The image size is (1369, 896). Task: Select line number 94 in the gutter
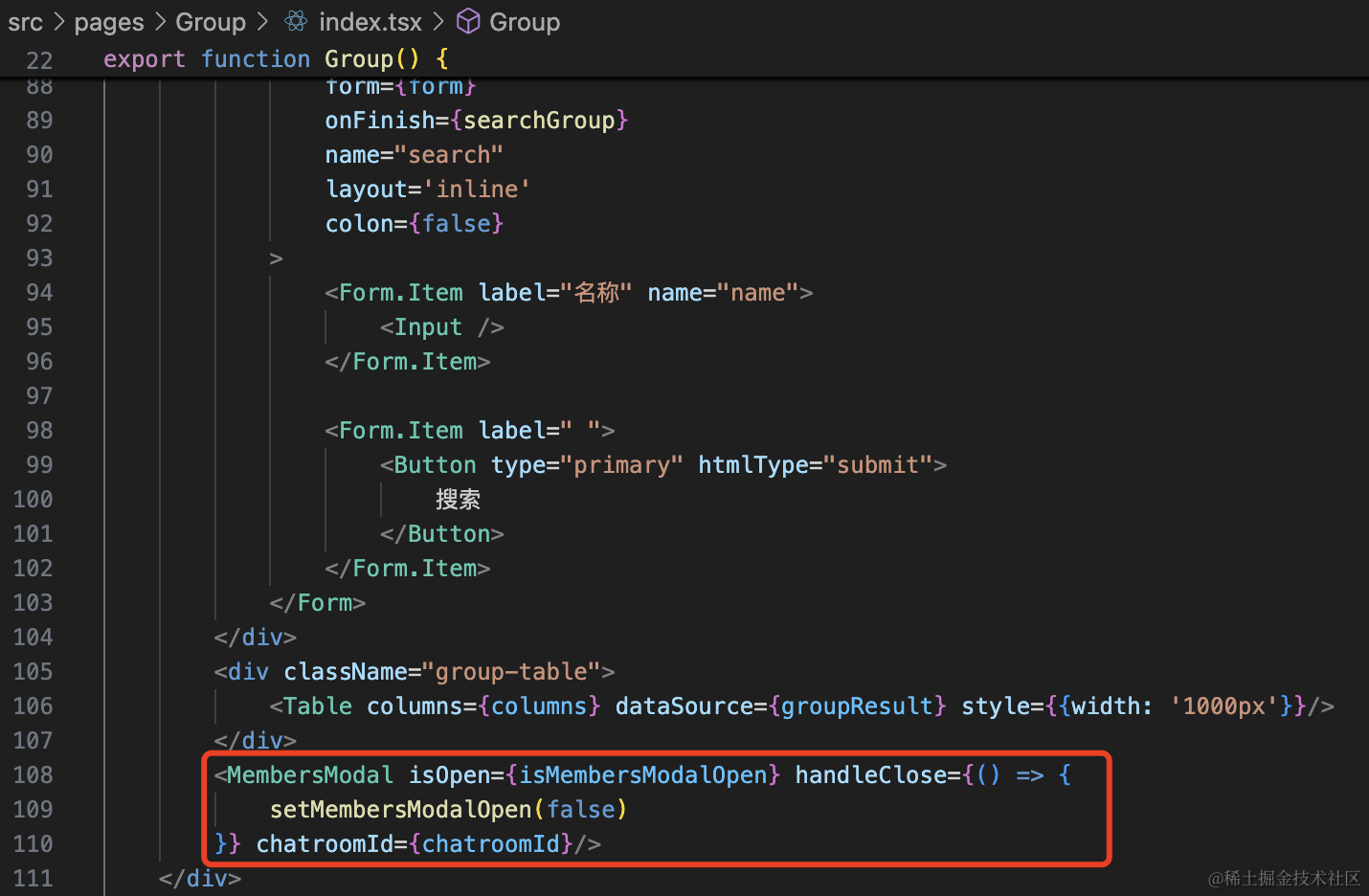[39, 292]
